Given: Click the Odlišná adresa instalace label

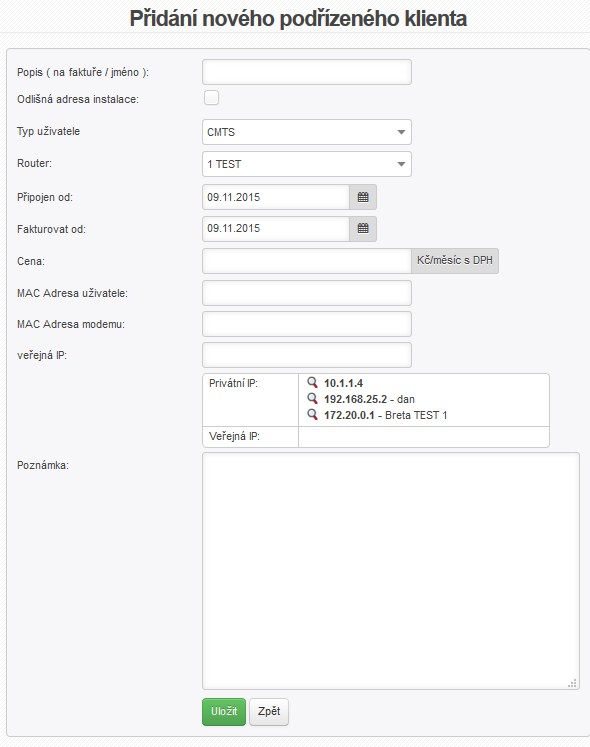Looking at the screenshot, I should click(78, 100).
